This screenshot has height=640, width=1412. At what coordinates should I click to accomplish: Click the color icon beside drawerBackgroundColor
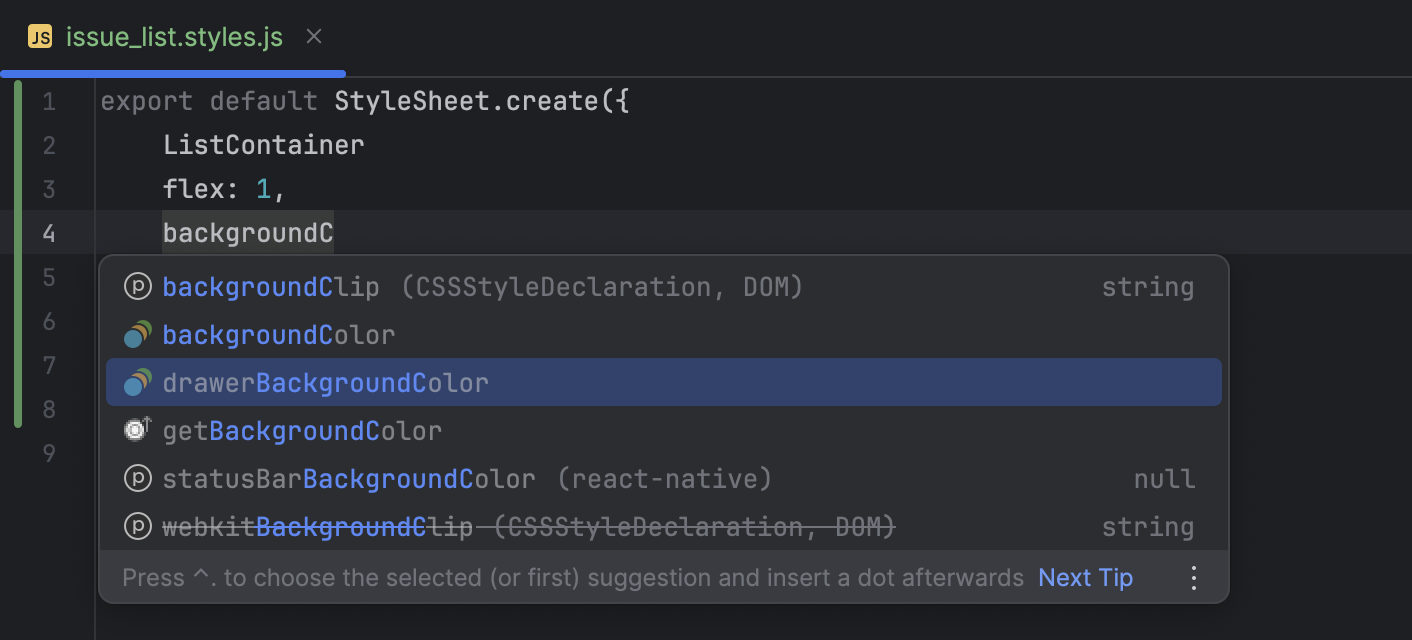click(138, 382)
